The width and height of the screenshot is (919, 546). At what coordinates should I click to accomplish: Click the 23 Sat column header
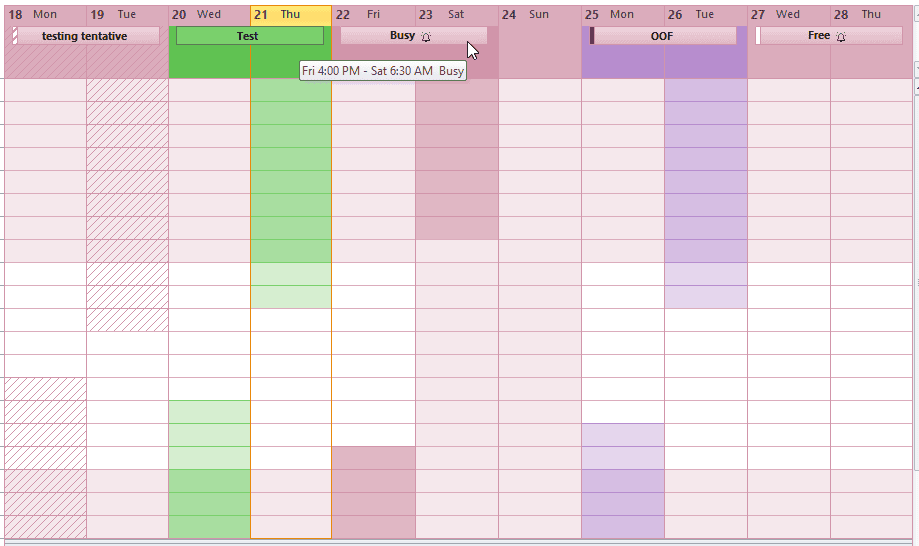457,15
